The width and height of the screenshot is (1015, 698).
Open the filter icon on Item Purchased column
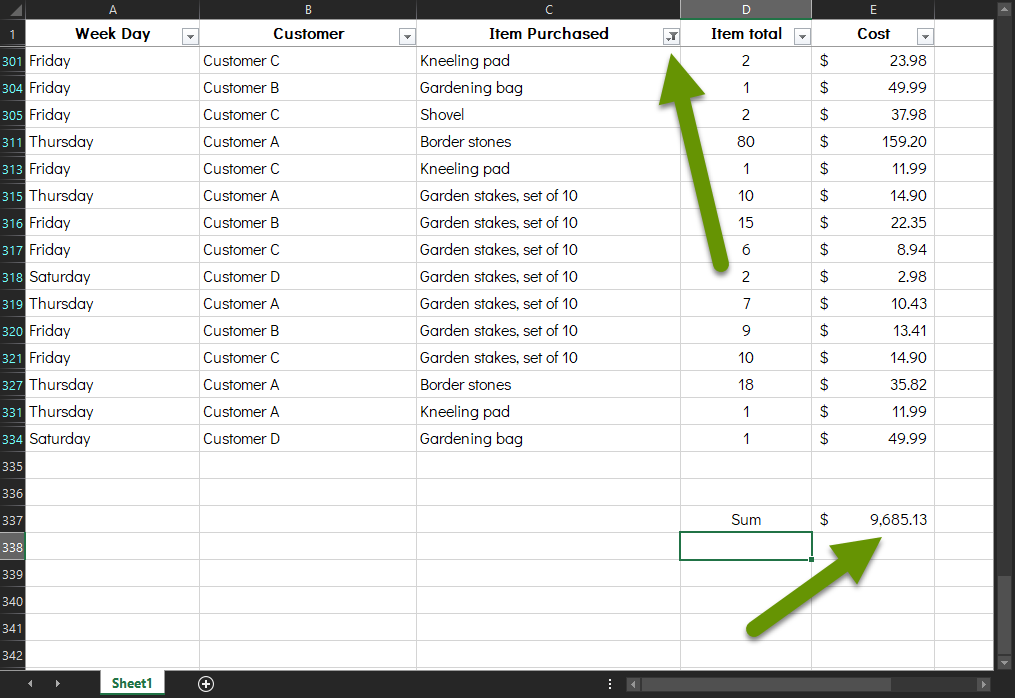coord(671,35)
